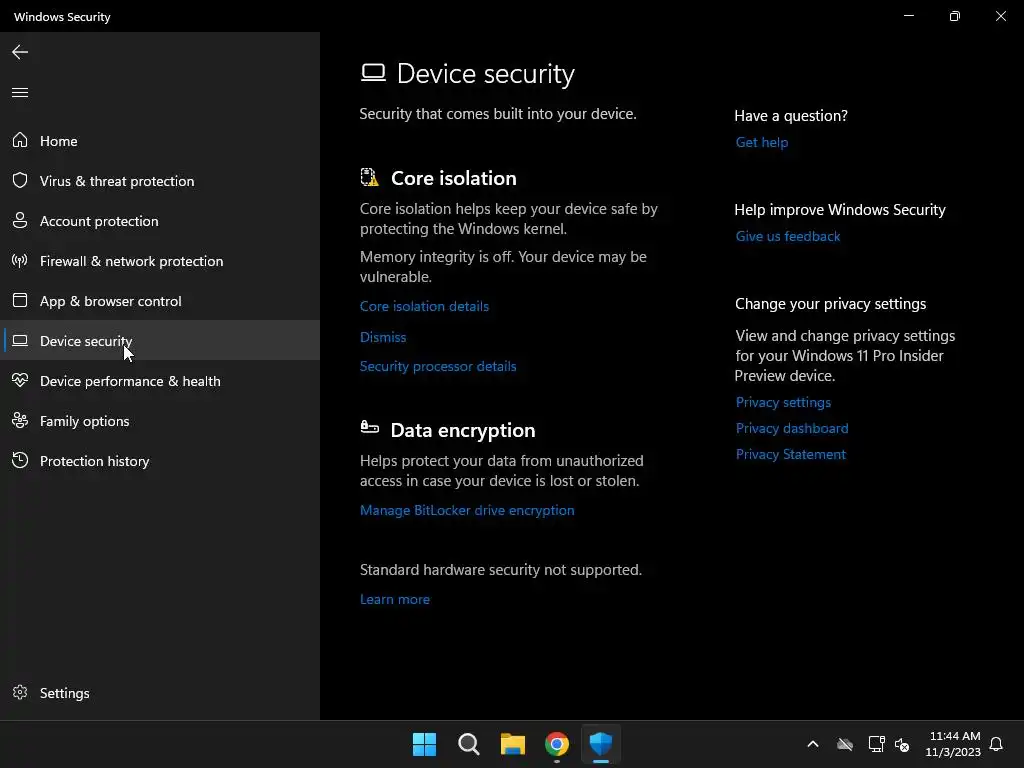1024x768 pixels.
Task: Select App & browser control
Action: 161,300
